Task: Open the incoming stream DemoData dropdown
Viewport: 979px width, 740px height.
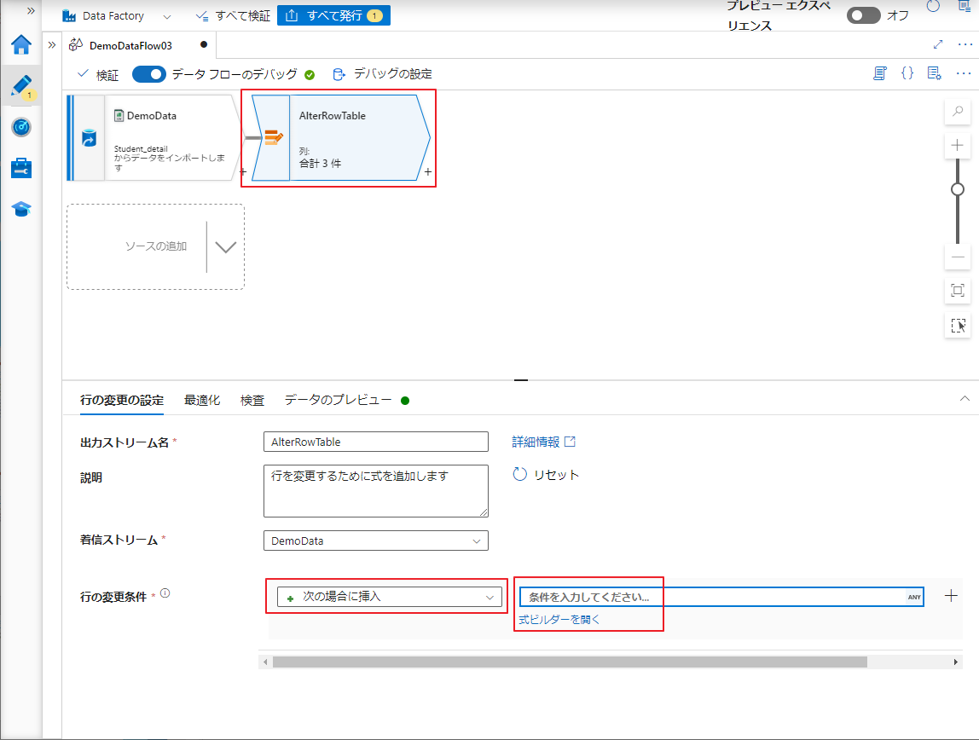Action: point(376,541)
